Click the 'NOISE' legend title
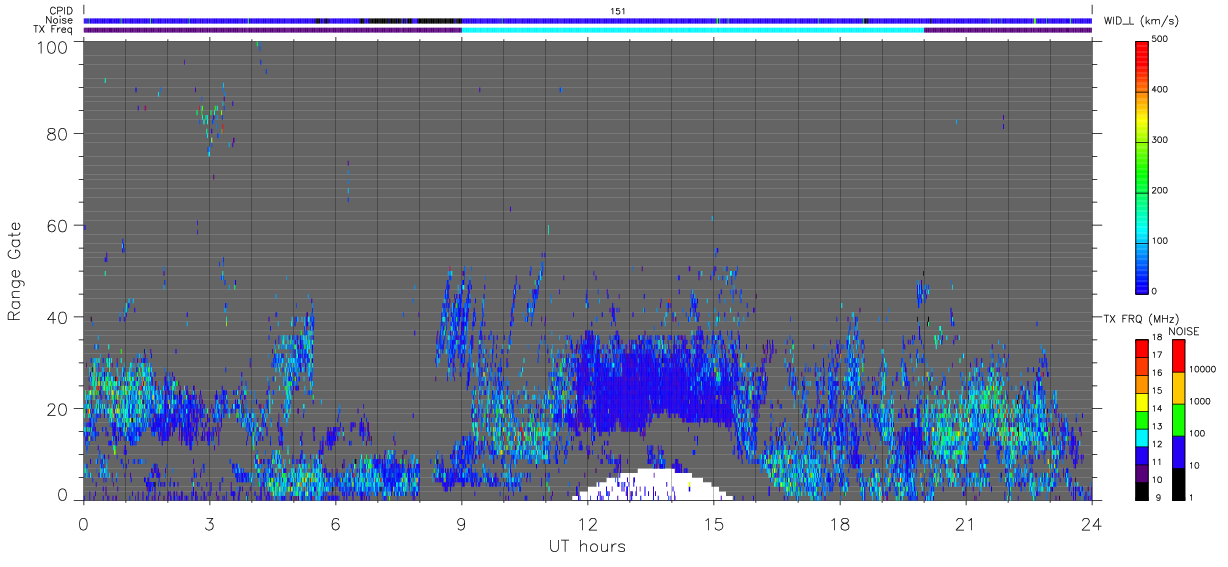 tap(1183, 331)
